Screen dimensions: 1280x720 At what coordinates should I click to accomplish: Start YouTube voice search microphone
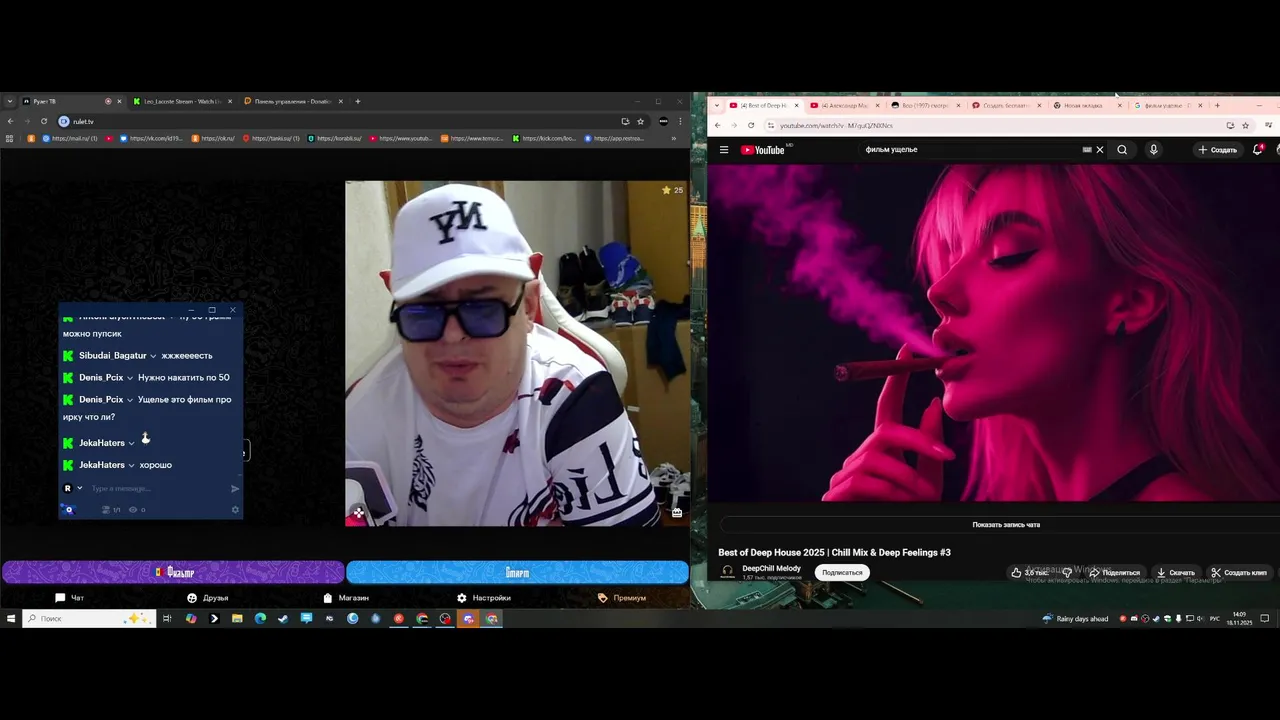(1153, 150)
